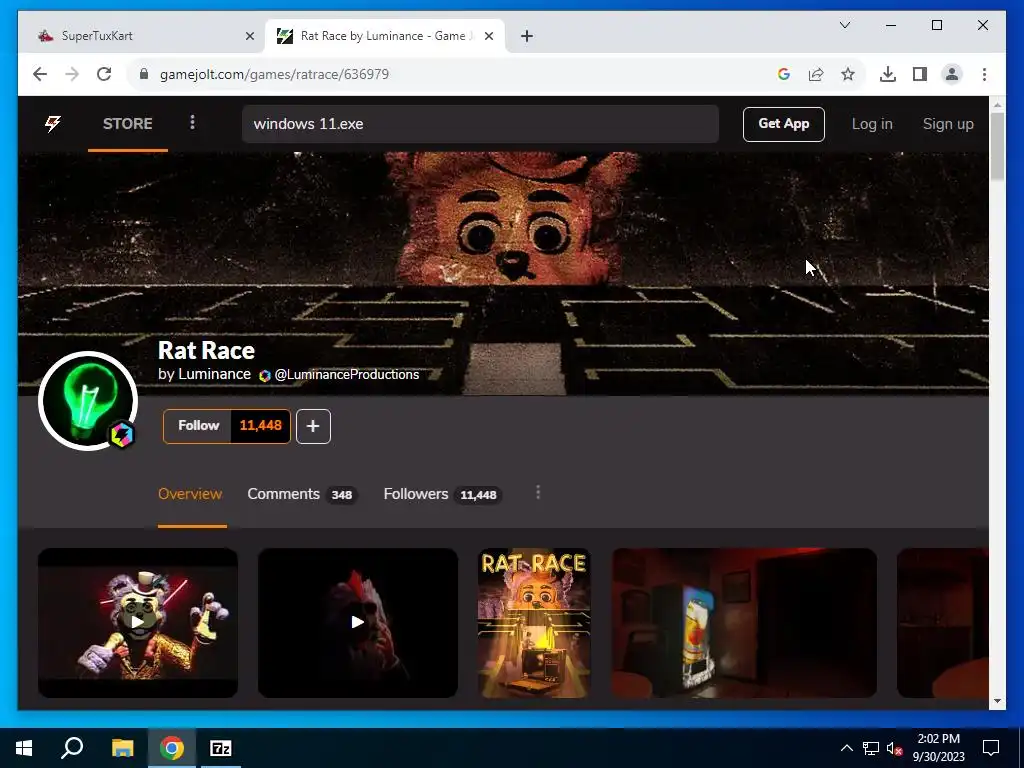Click the Get App button
This screenshot has height=768, width=1024.
coord(784,124)
